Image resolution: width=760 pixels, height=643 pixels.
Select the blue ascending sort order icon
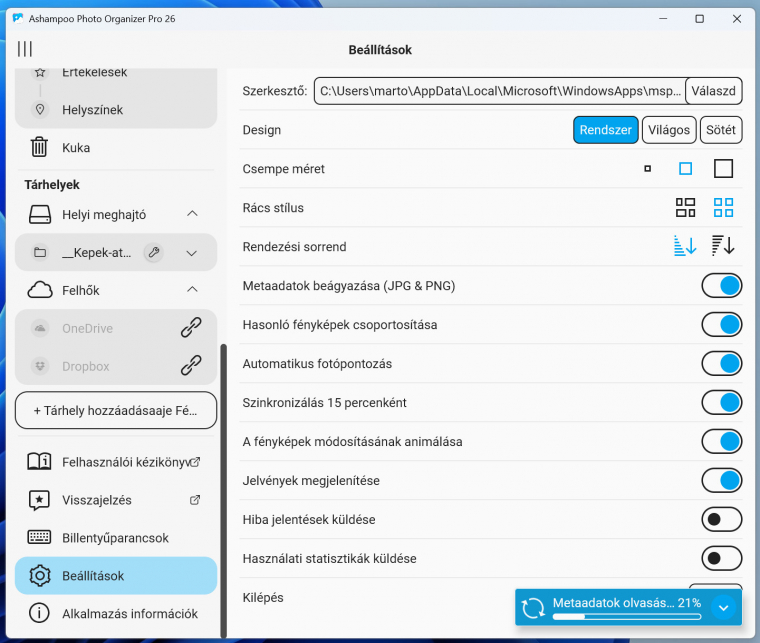point(685,246)
